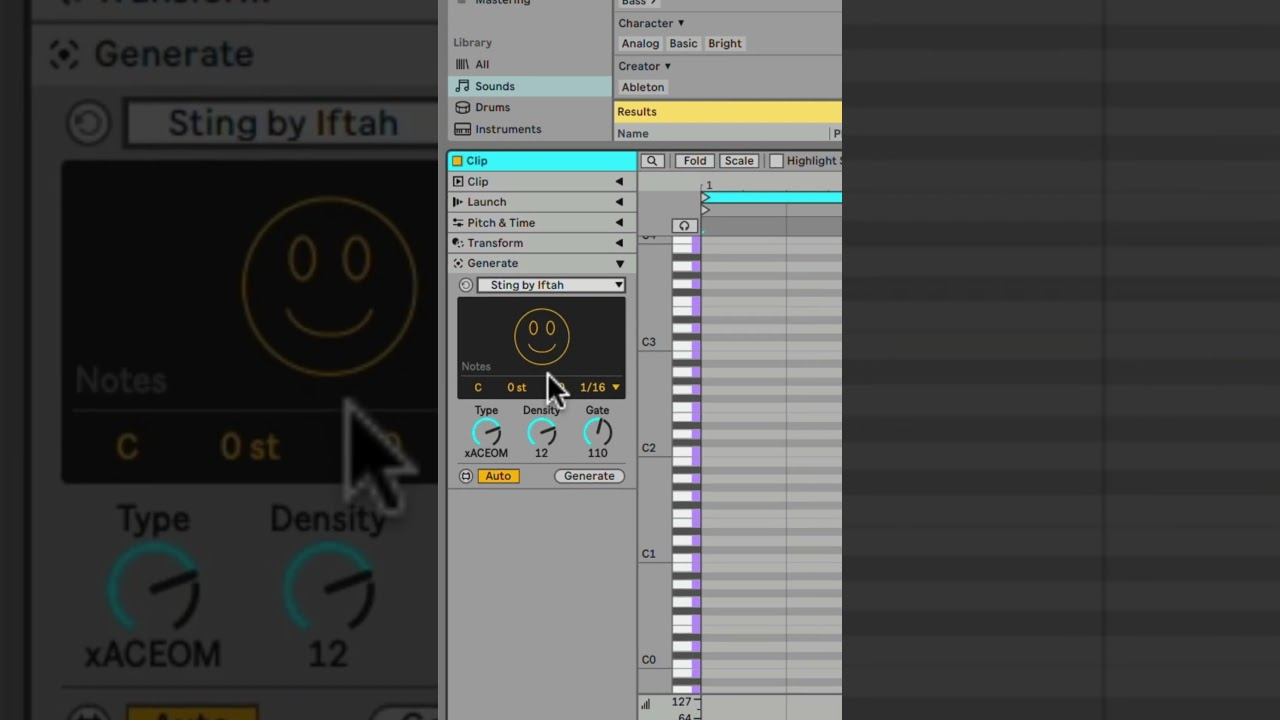This screenshot has width=1280, height=720.
Task: Click the Density knob showing 12
Action: (x=542, y=432)
